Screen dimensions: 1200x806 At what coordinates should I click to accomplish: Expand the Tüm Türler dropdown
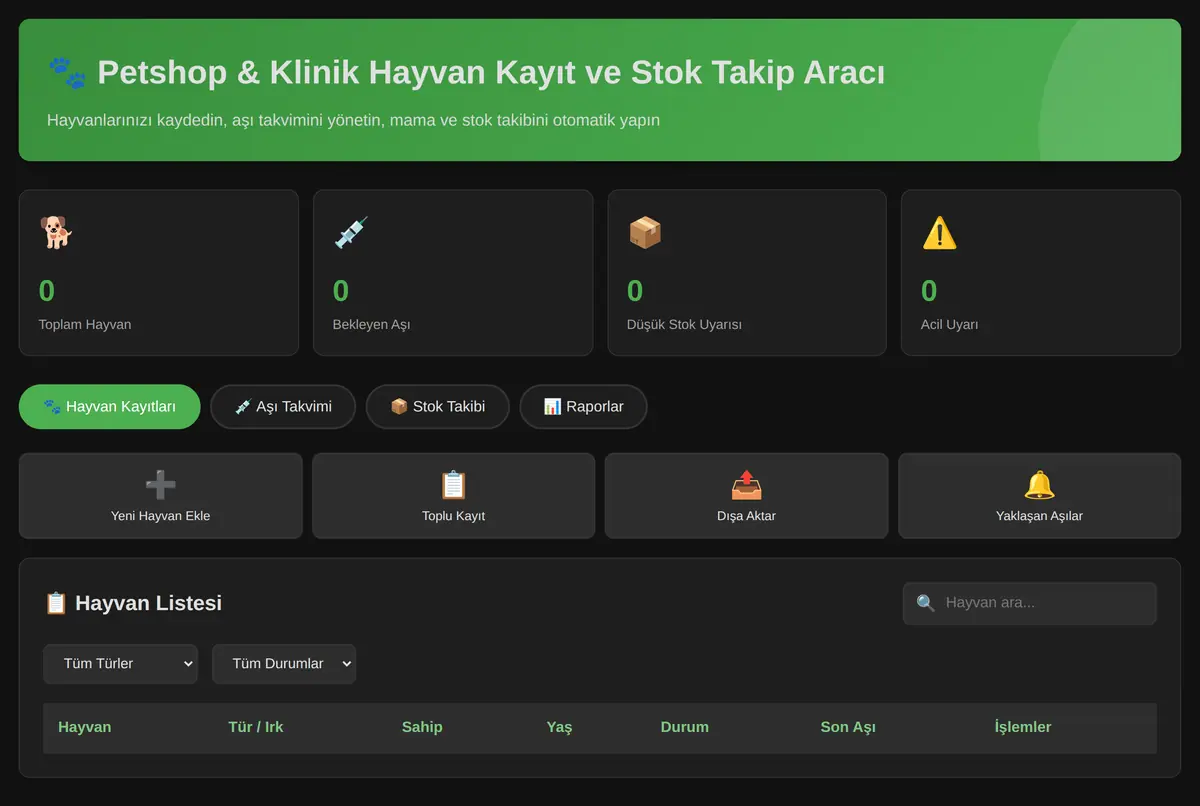[120, 664]
